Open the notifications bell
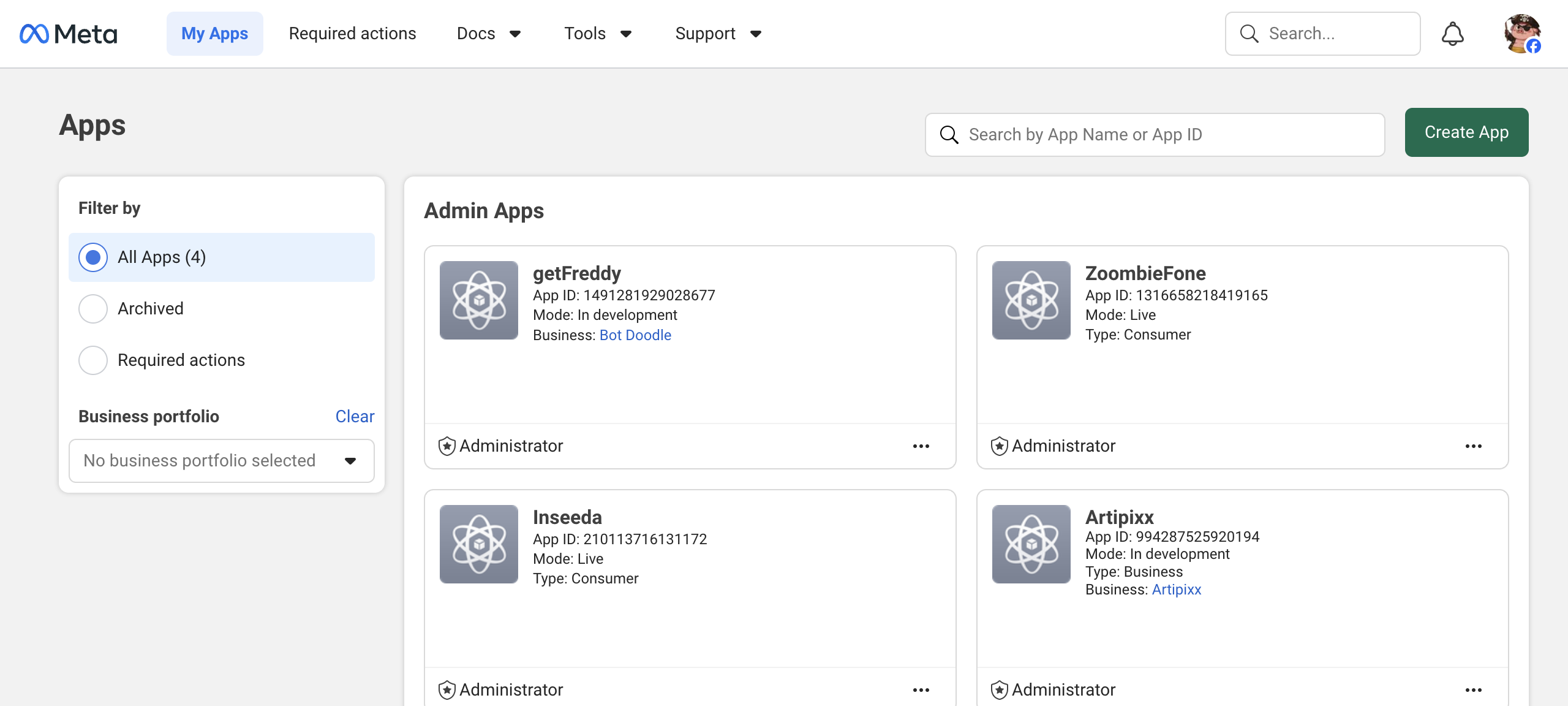This screenshot has width=1568, height=706. click(x=1452, y=34)
